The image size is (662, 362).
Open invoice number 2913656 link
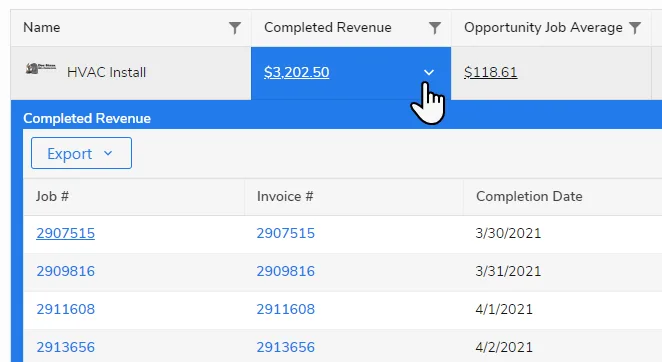286,347
